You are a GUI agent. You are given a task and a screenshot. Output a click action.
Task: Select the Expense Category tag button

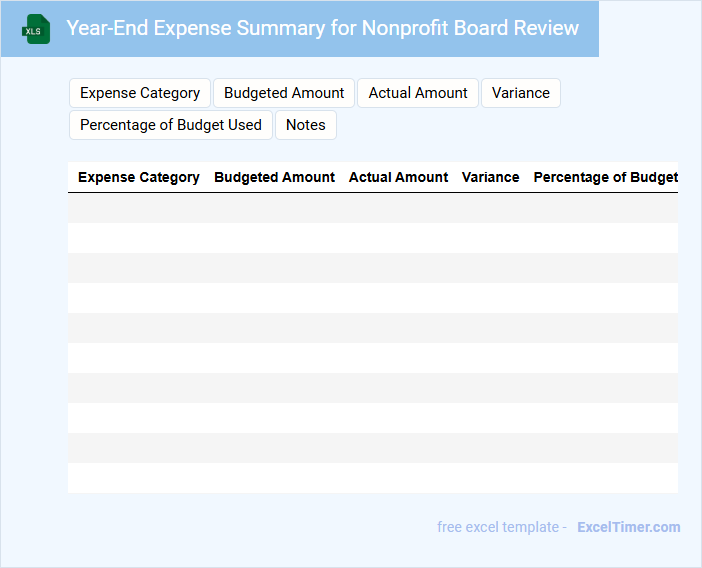(x=140, y=93)
